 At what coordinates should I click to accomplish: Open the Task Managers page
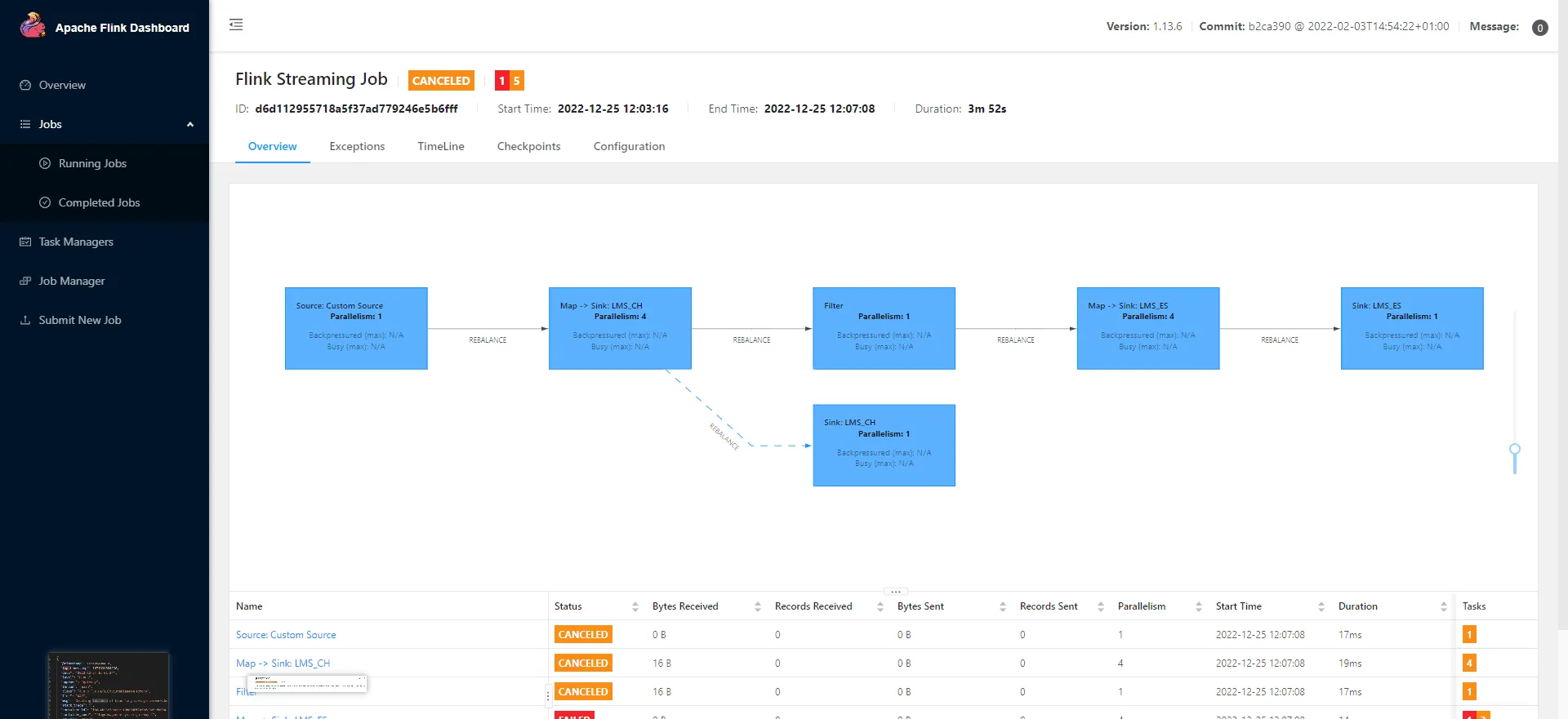(76, 242)
